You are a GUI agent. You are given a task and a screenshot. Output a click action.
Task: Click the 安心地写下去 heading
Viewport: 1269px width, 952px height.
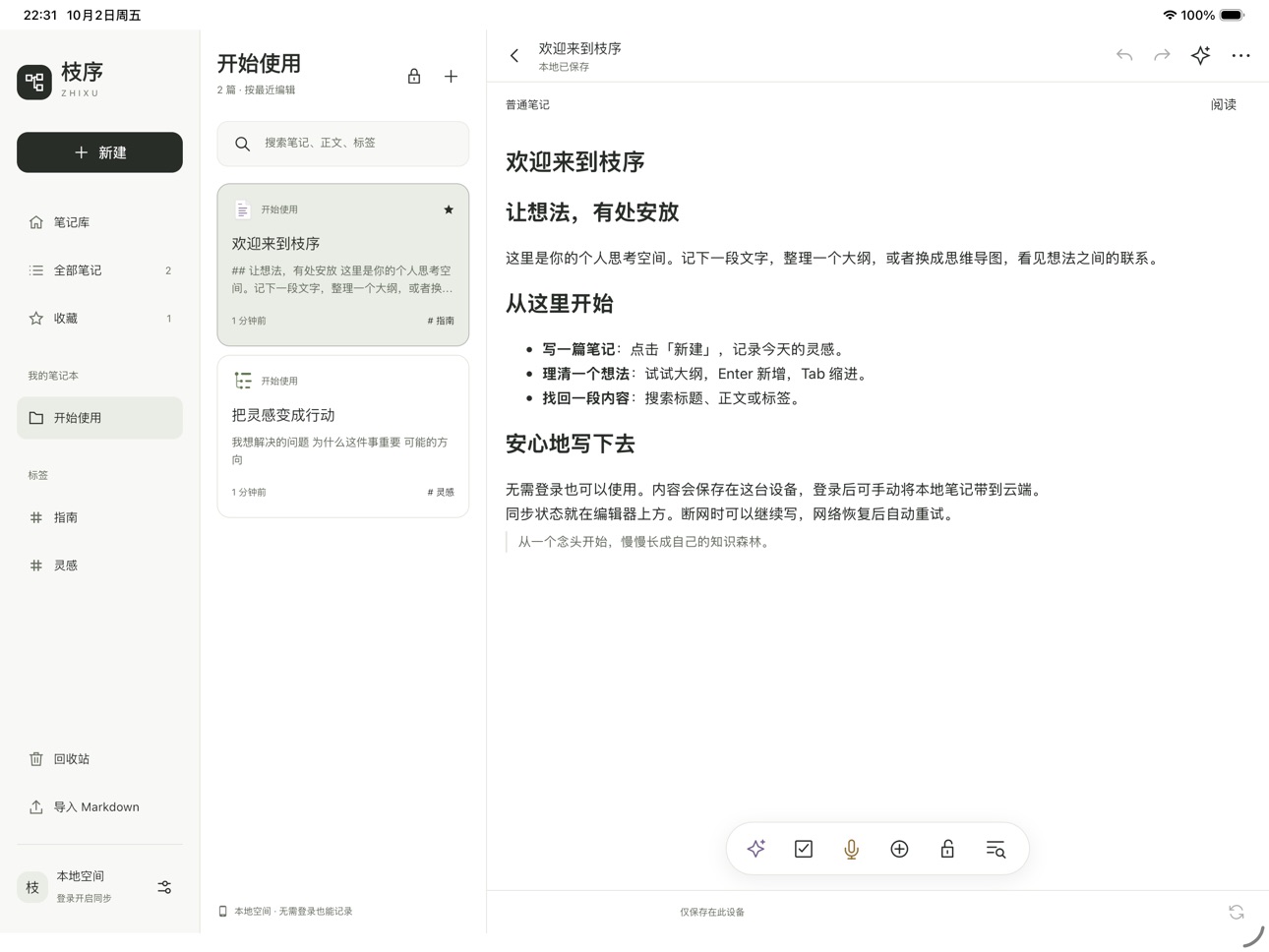tap(570, 444)
